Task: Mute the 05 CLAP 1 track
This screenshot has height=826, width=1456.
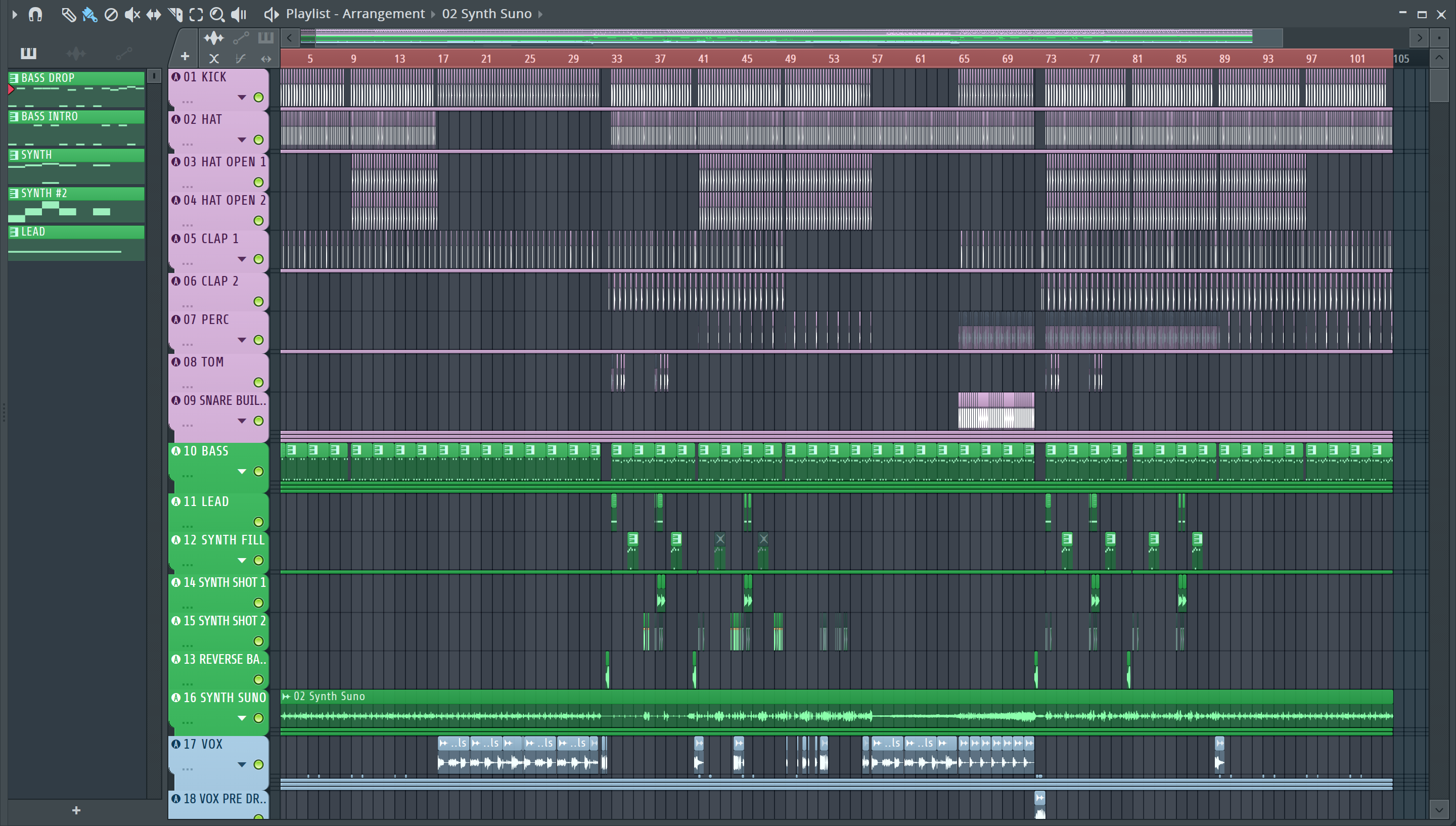Action: coord(259,259)
